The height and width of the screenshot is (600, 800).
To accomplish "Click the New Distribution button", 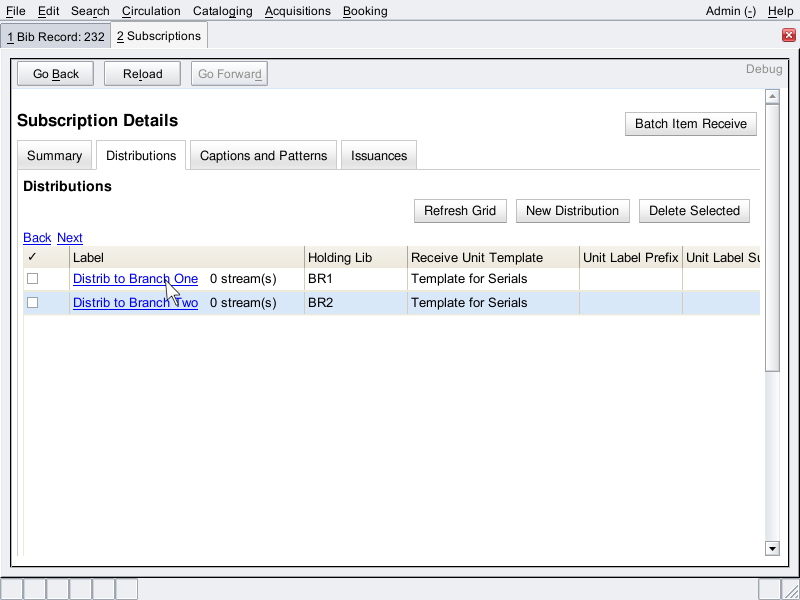I will (x=572, y=211).
